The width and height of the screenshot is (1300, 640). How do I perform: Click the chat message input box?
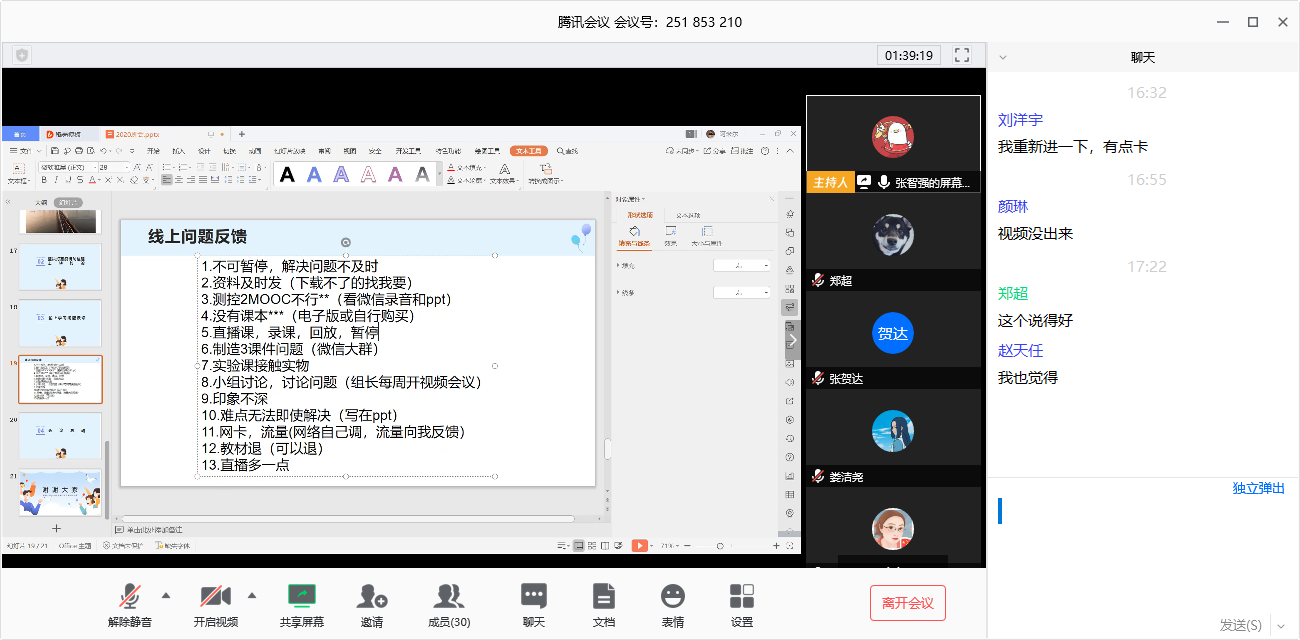pyautogui.click(x=1140, y=550)
